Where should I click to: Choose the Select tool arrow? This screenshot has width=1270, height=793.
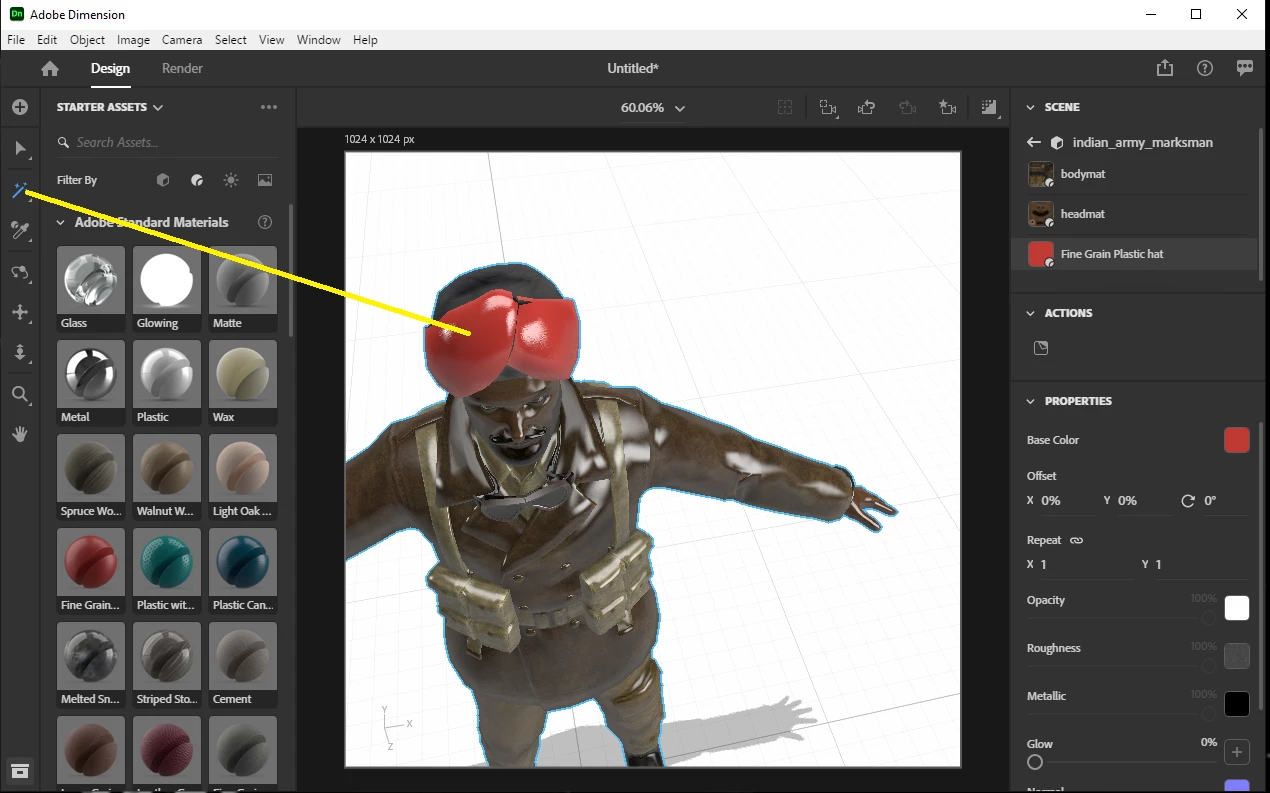(x=20, y=149)
